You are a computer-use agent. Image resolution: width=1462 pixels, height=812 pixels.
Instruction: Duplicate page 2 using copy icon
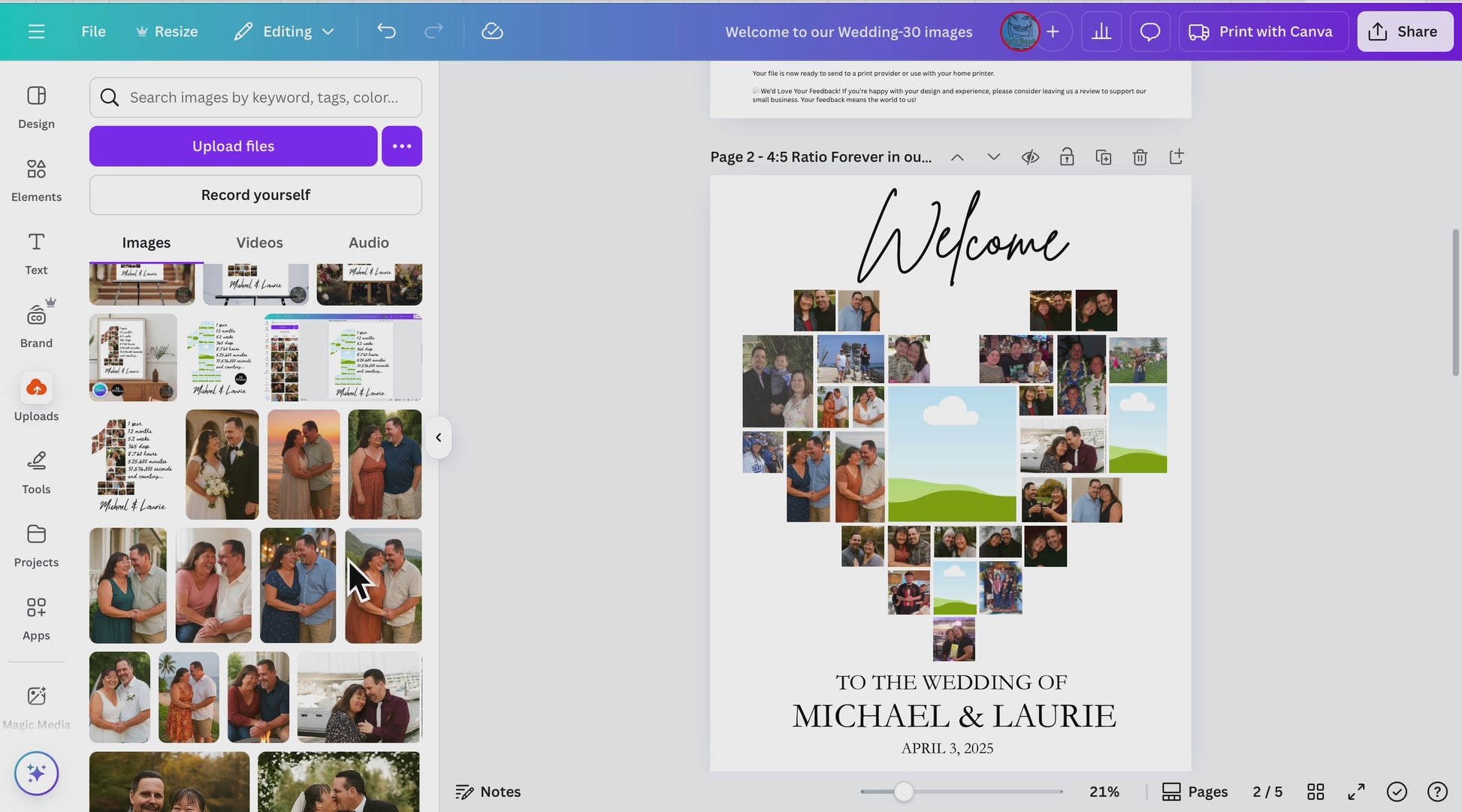click(1103, 157)
